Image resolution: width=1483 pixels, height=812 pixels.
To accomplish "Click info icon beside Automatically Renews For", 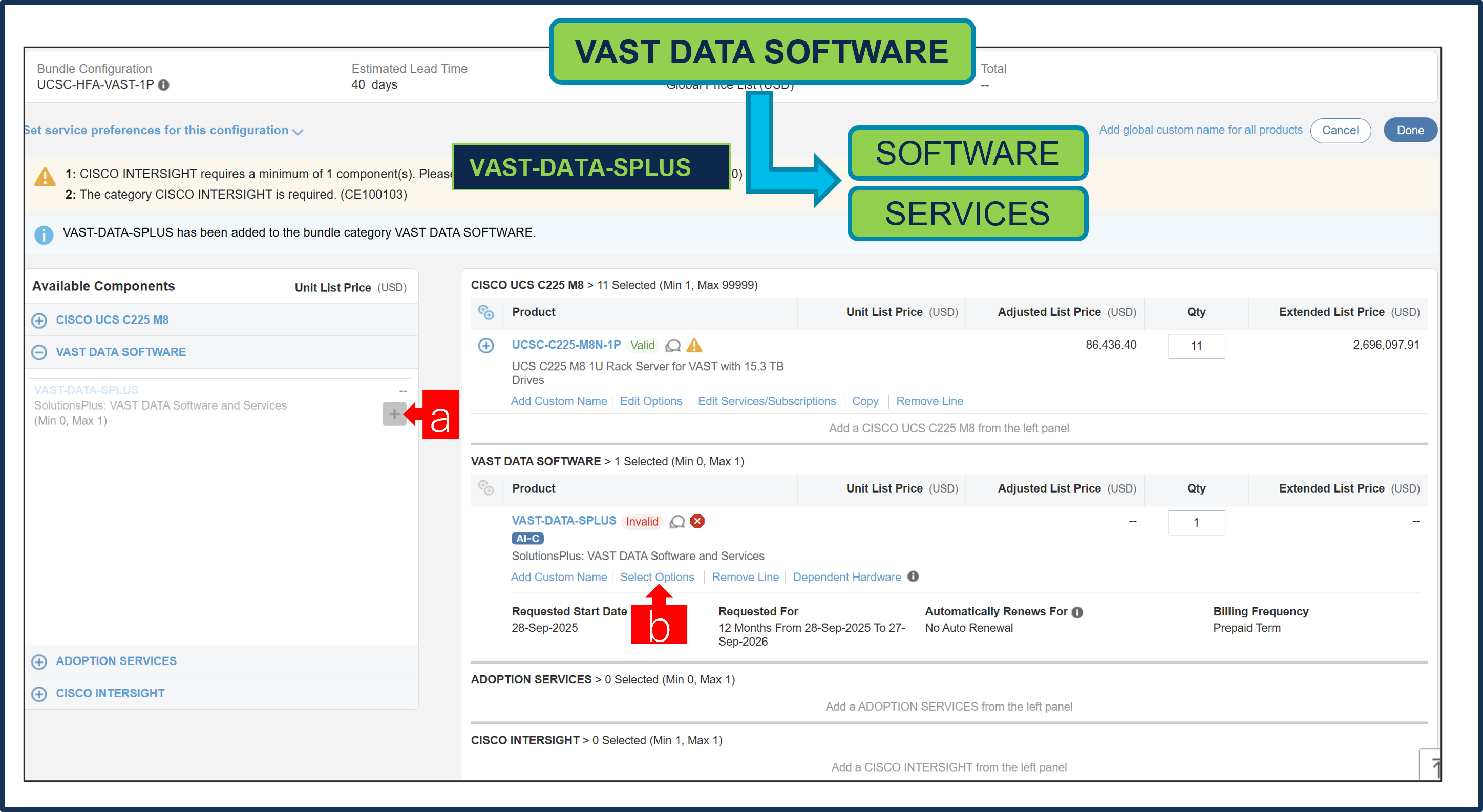I will [x=1078, y=612].
